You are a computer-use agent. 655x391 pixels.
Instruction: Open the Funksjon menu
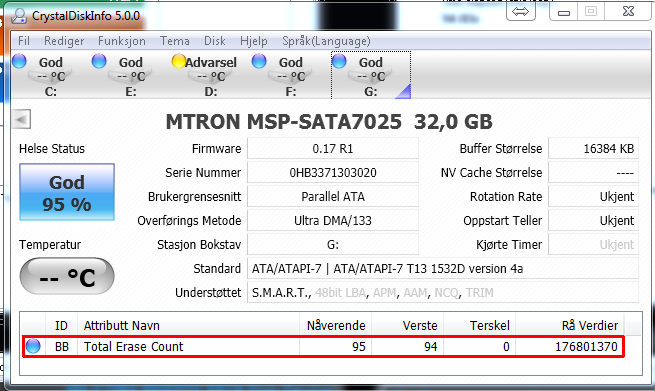(122, 41)
